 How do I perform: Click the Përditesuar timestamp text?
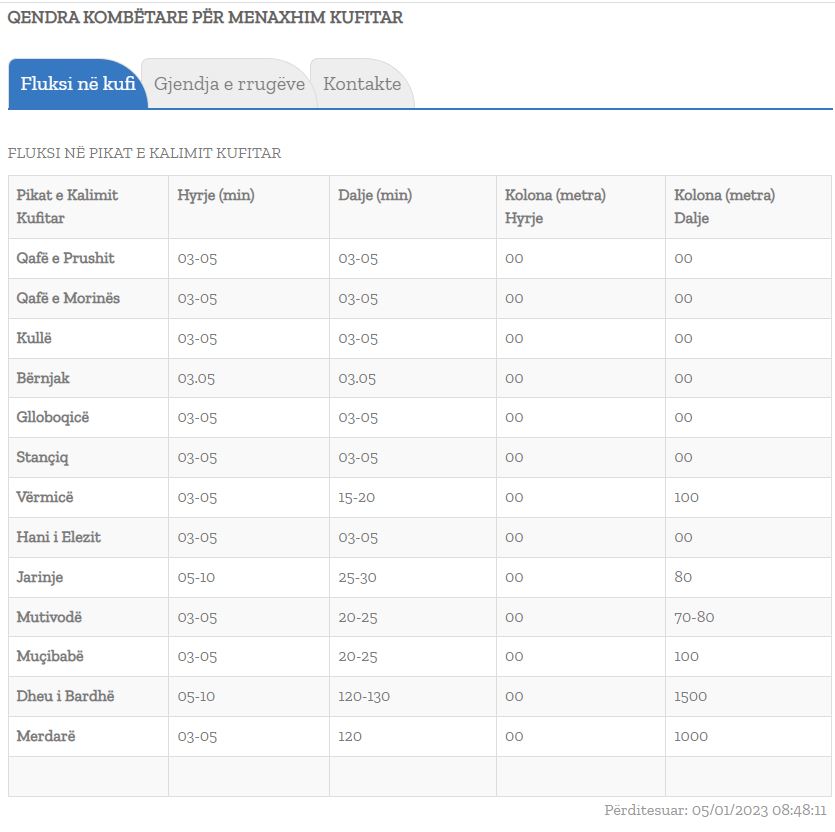click(715, 810)
